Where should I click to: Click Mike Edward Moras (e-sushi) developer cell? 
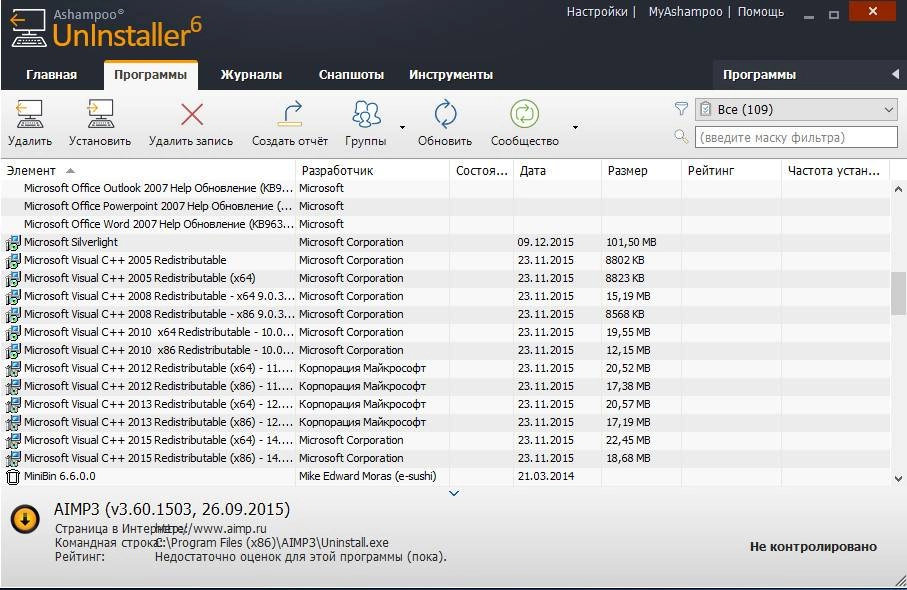[x=367, y=476]
